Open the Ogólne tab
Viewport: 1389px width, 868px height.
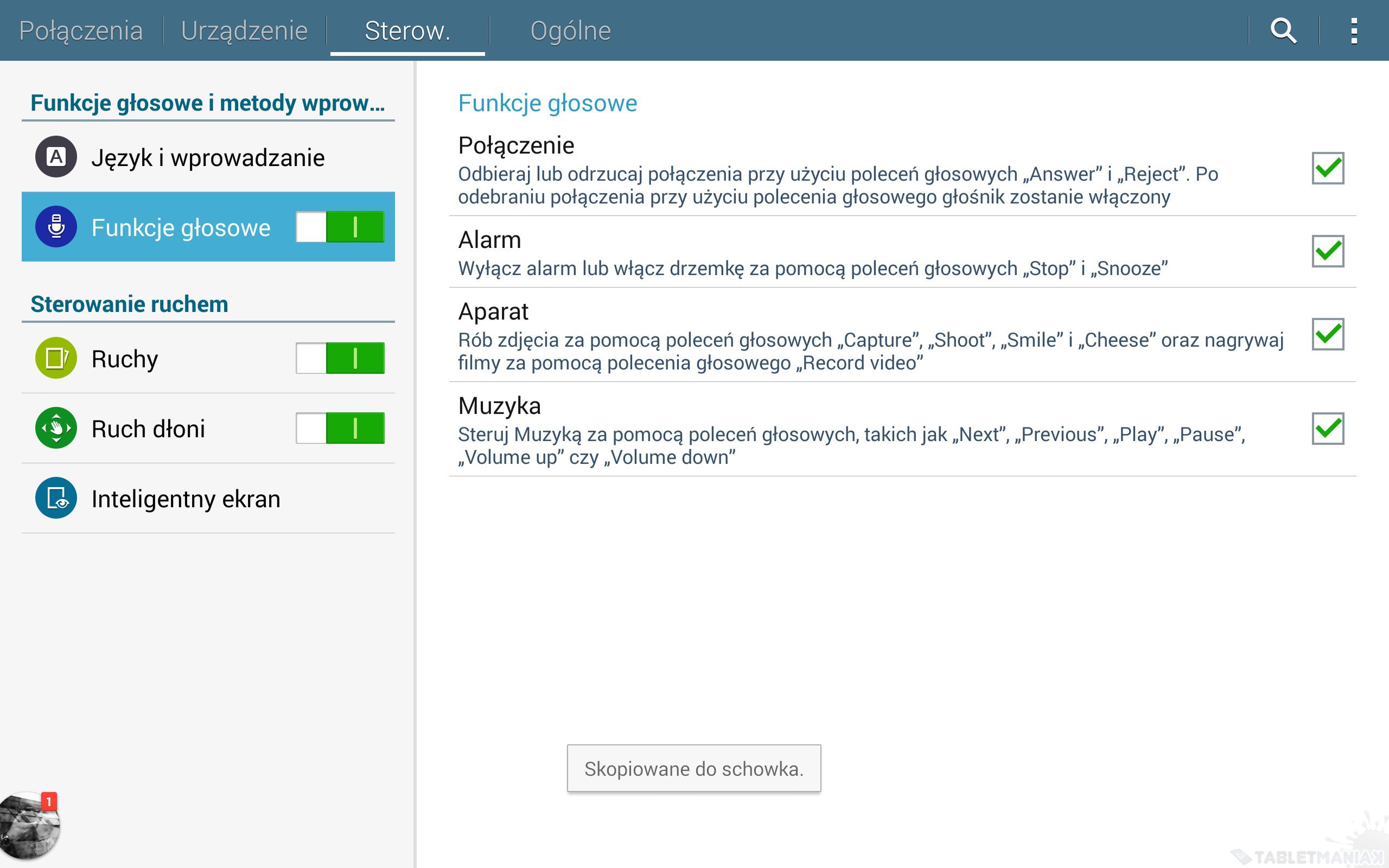click(x=570, y=30)
